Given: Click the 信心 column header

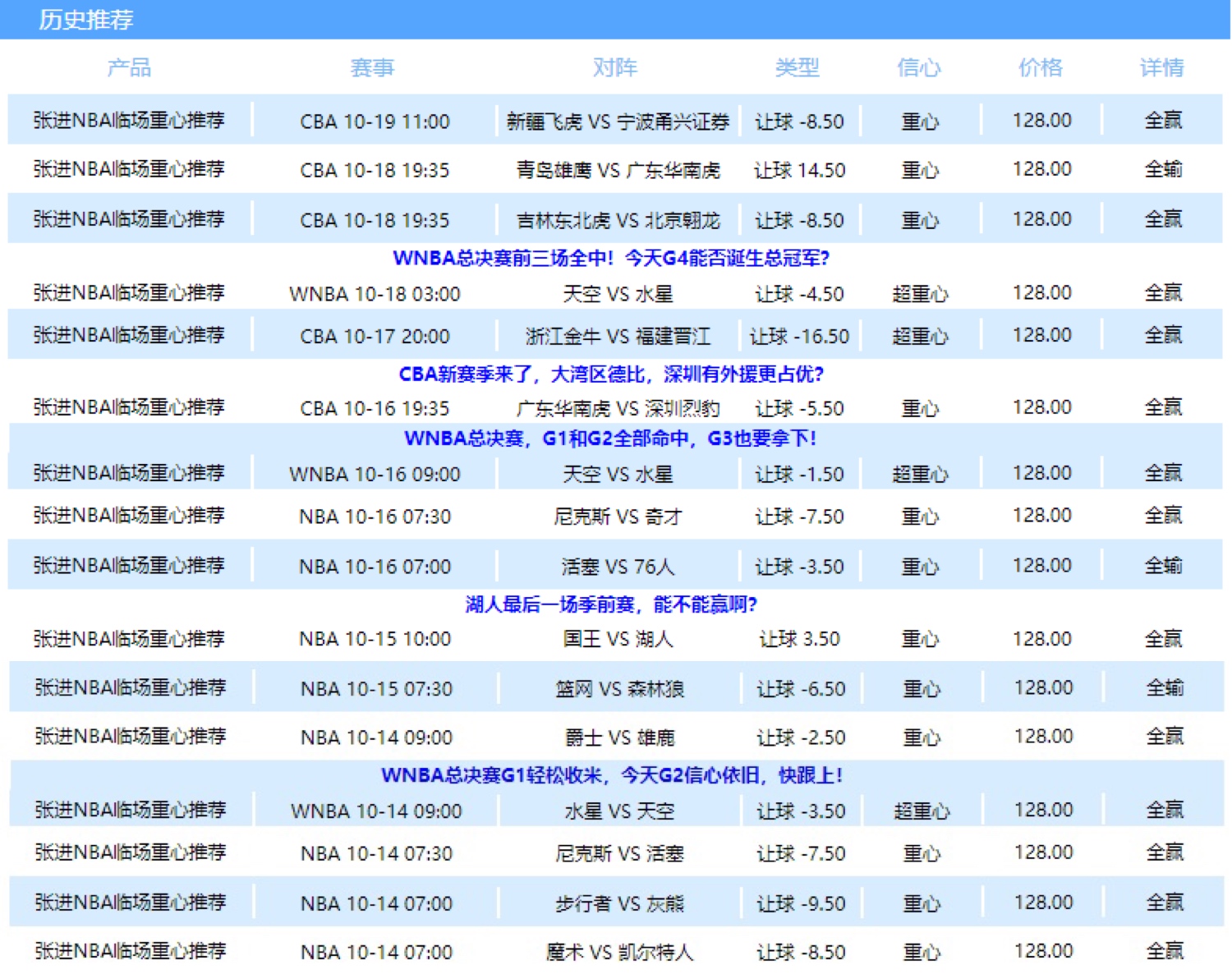Looking at the screenshot, I should (919, 67).
